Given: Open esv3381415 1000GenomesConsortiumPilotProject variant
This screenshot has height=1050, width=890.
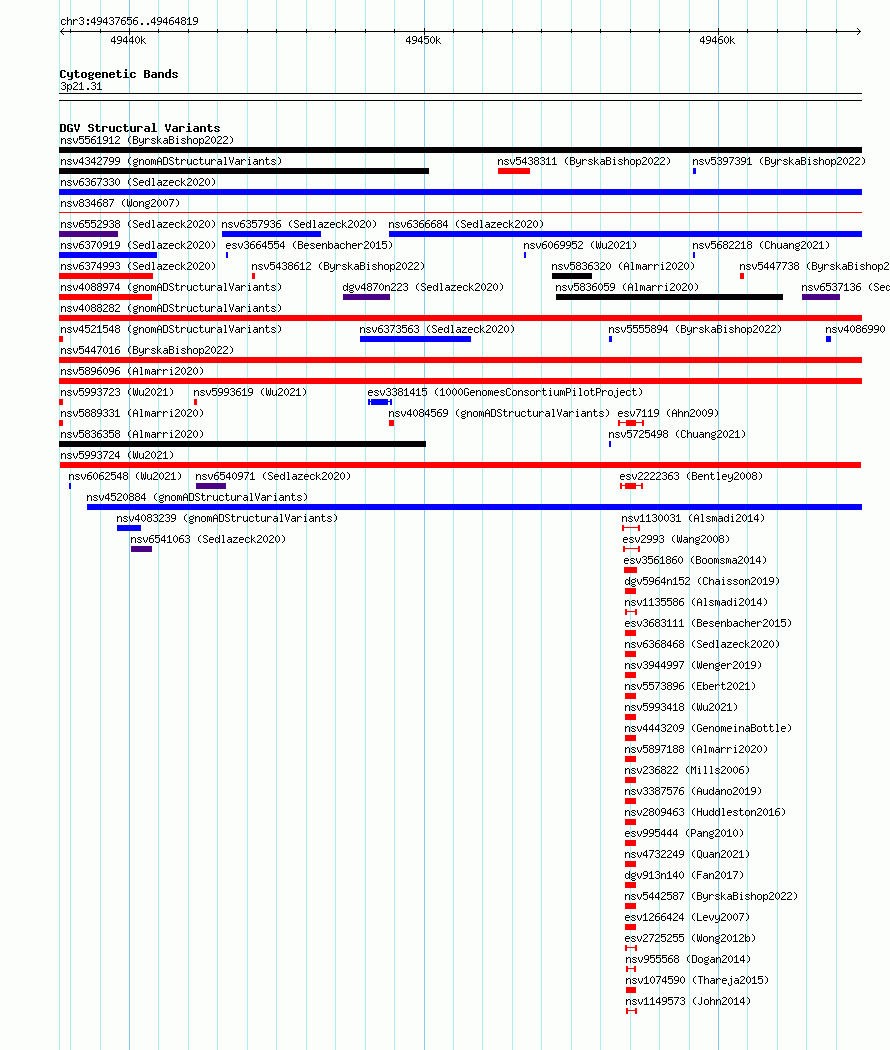Looking at the screenshot, I should coord(505,392).
